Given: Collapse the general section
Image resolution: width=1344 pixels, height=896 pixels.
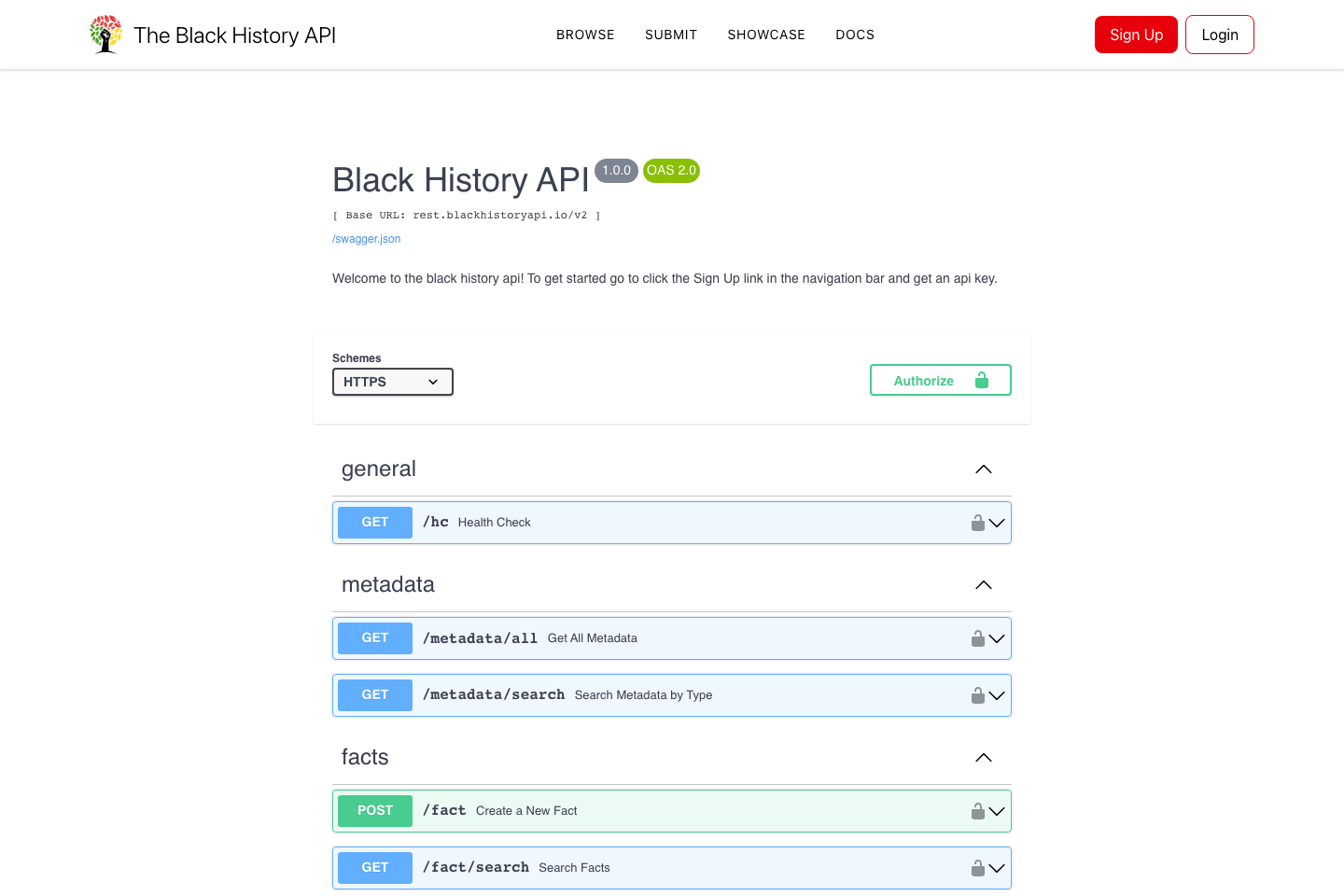Looking at the screenshot, I should point(983,469).
